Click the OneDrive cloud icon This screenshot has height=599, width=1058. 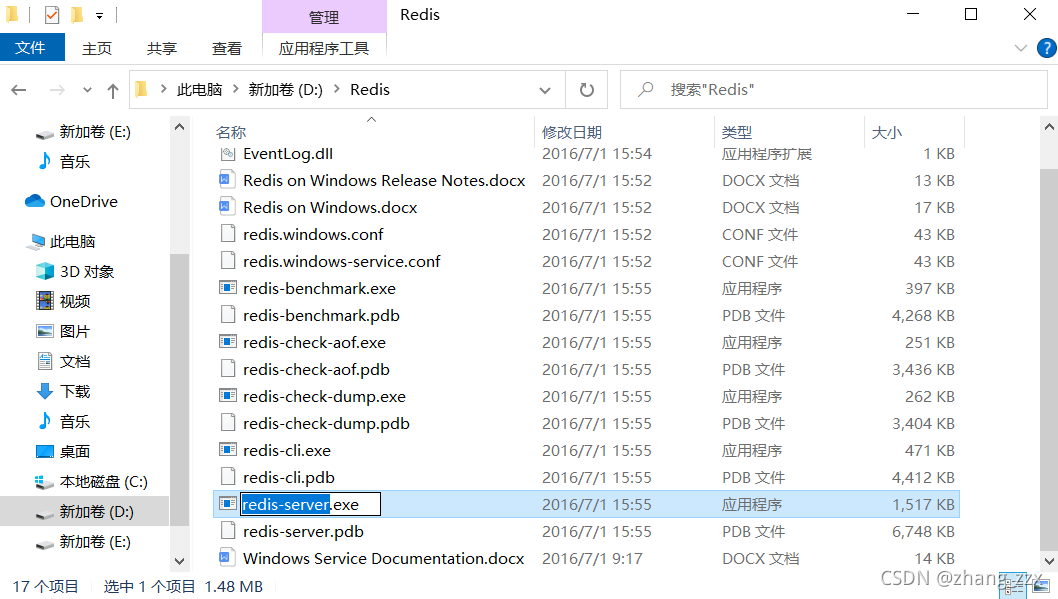34,201
